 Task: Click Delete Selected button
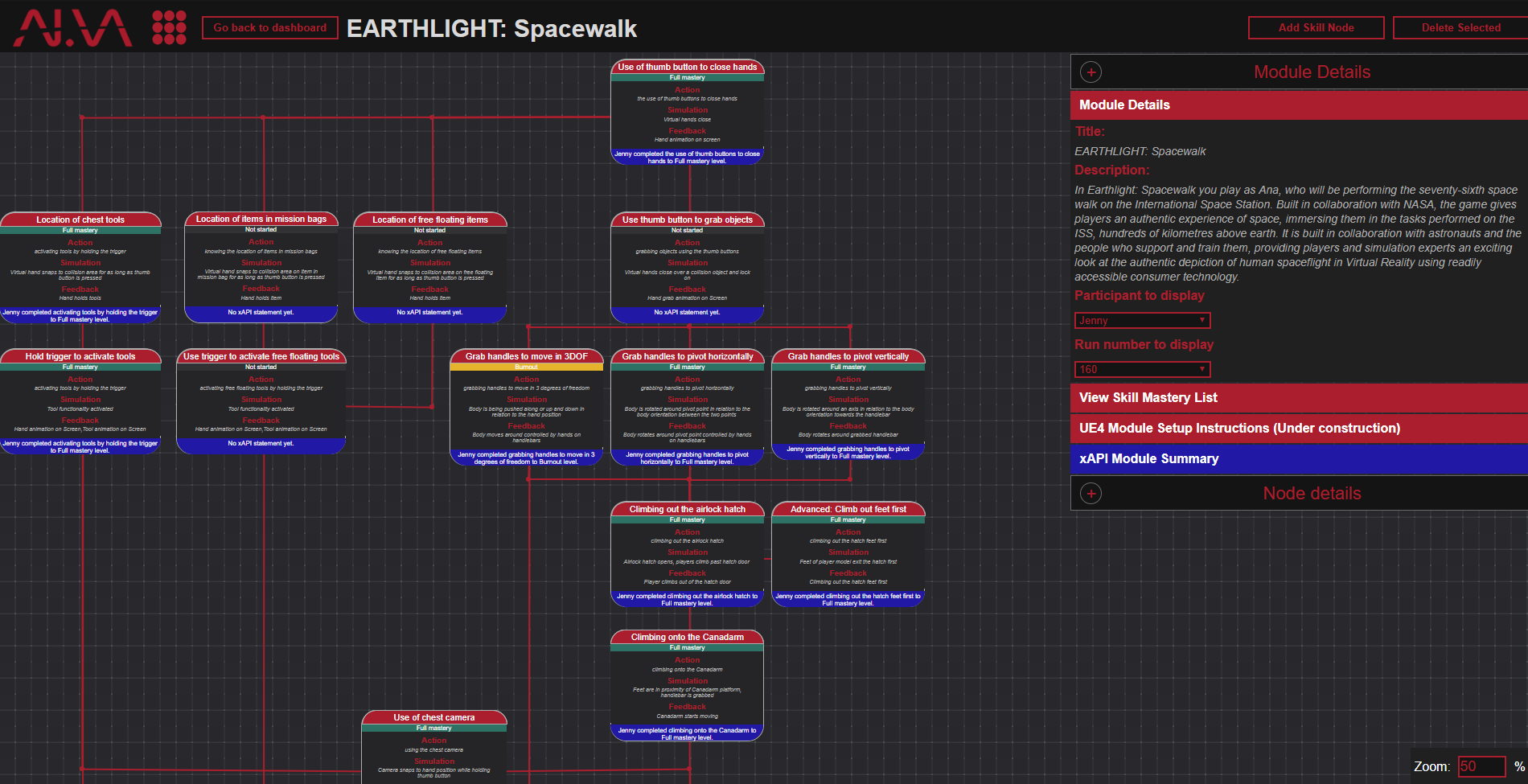[x=1460, y=27]
